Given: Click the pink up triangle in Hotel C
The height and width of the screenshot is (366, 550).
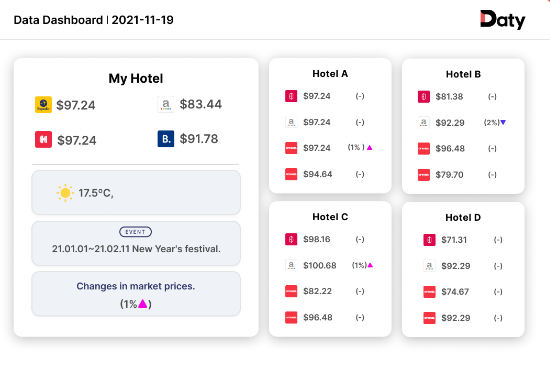Looking at the screenshot, I should click(370, 265).
